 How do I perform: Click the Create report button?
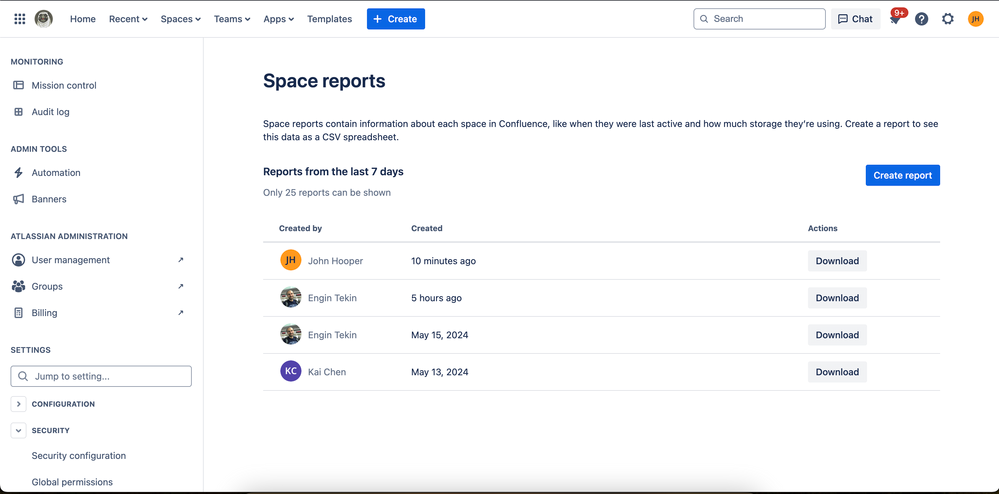[903, 175]
